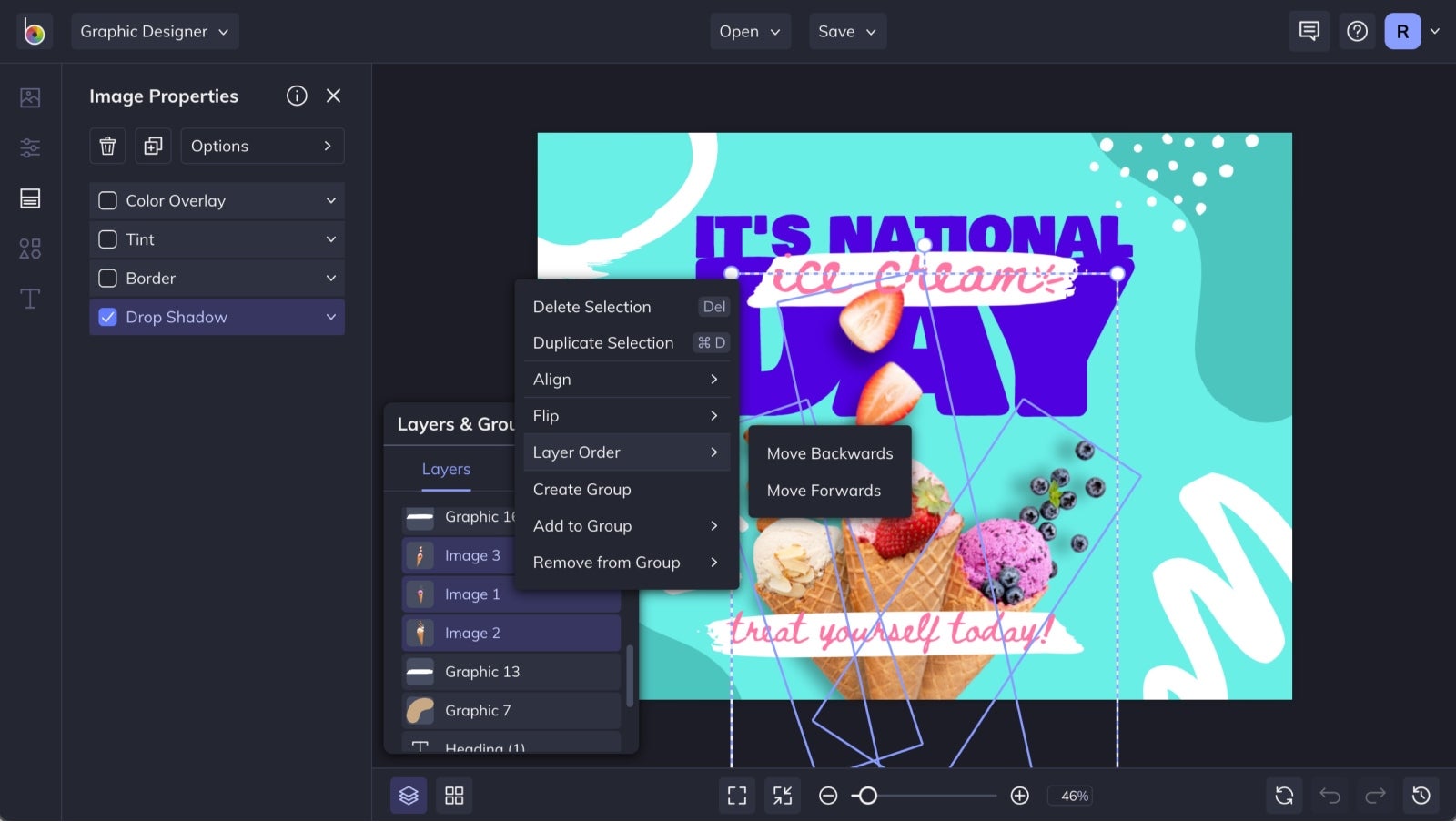The height and width of the screenshot is (822, 1456).
Task: Expand the Border section chevron
Action: [x=331, y=278]
